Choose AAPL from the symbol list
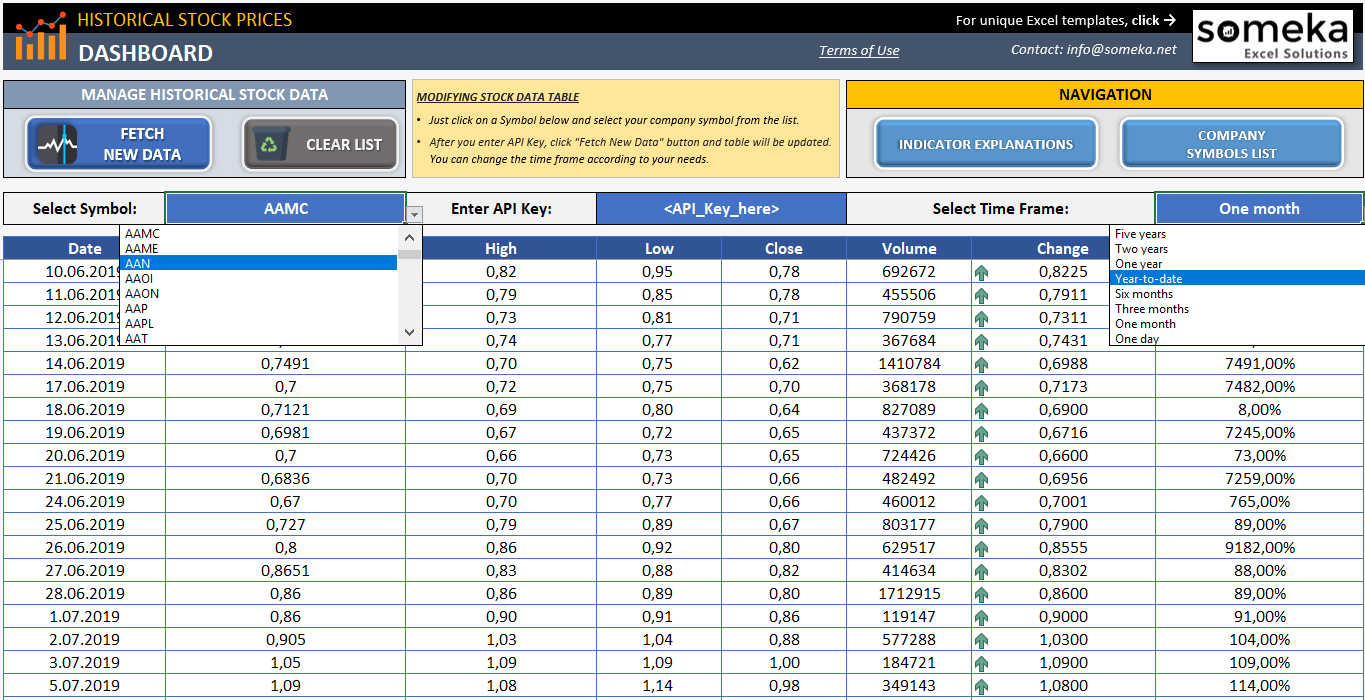1365x700 pixels. tap(259, 324)
